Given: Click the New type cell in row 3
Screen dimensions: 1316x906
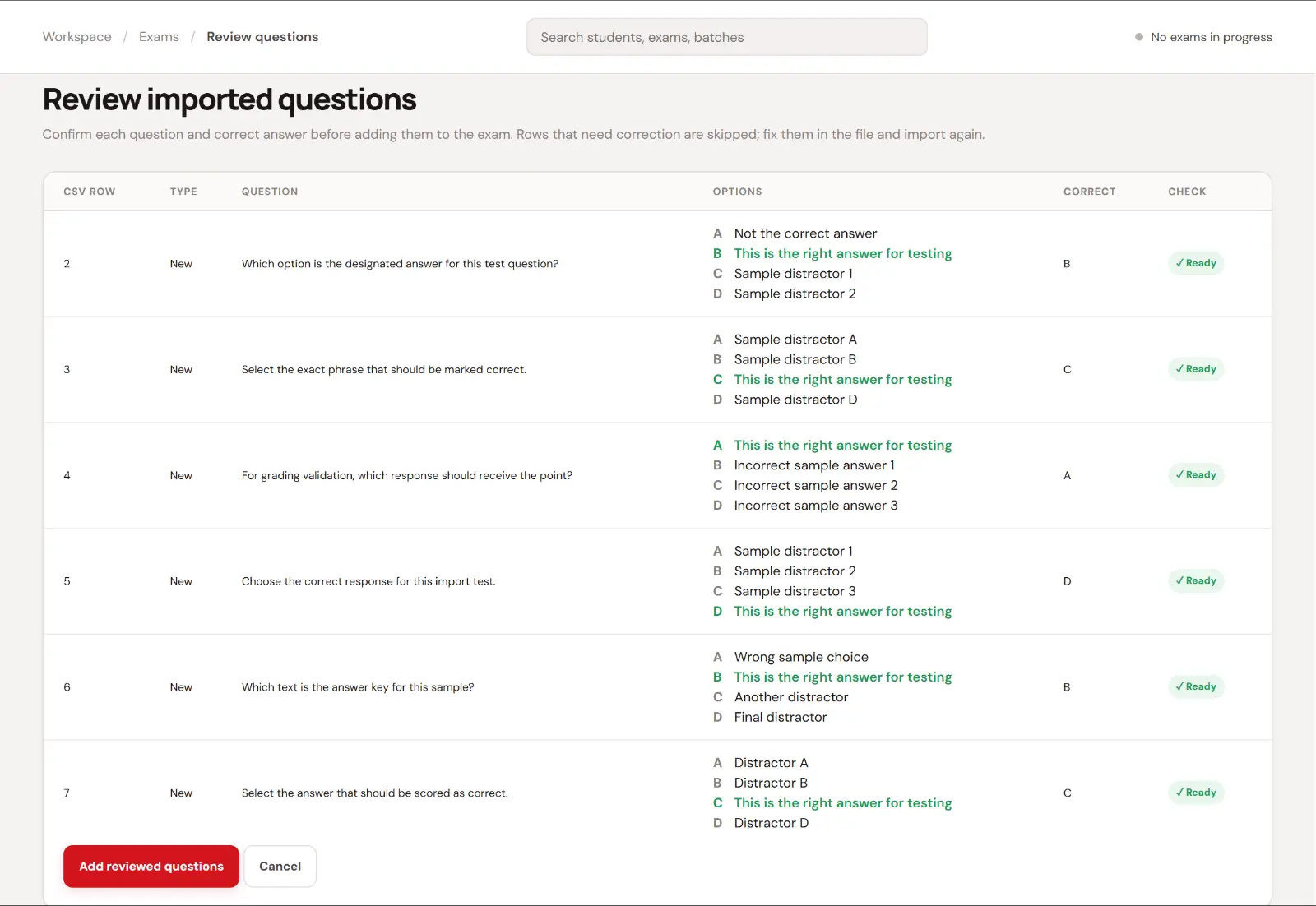Looking at the screenshot, I should pyautogui.click(x=181, y=370).
